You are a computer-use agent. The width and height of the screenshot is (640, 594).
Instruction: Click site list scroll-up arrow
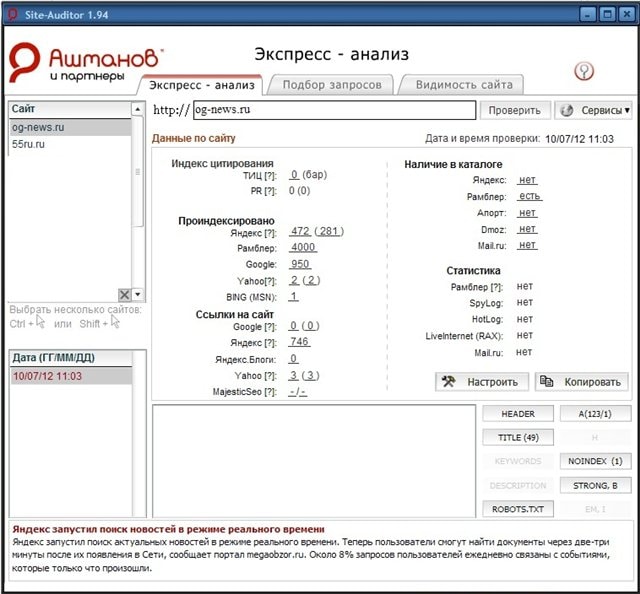pyautogui.click(x=138, y=108)
